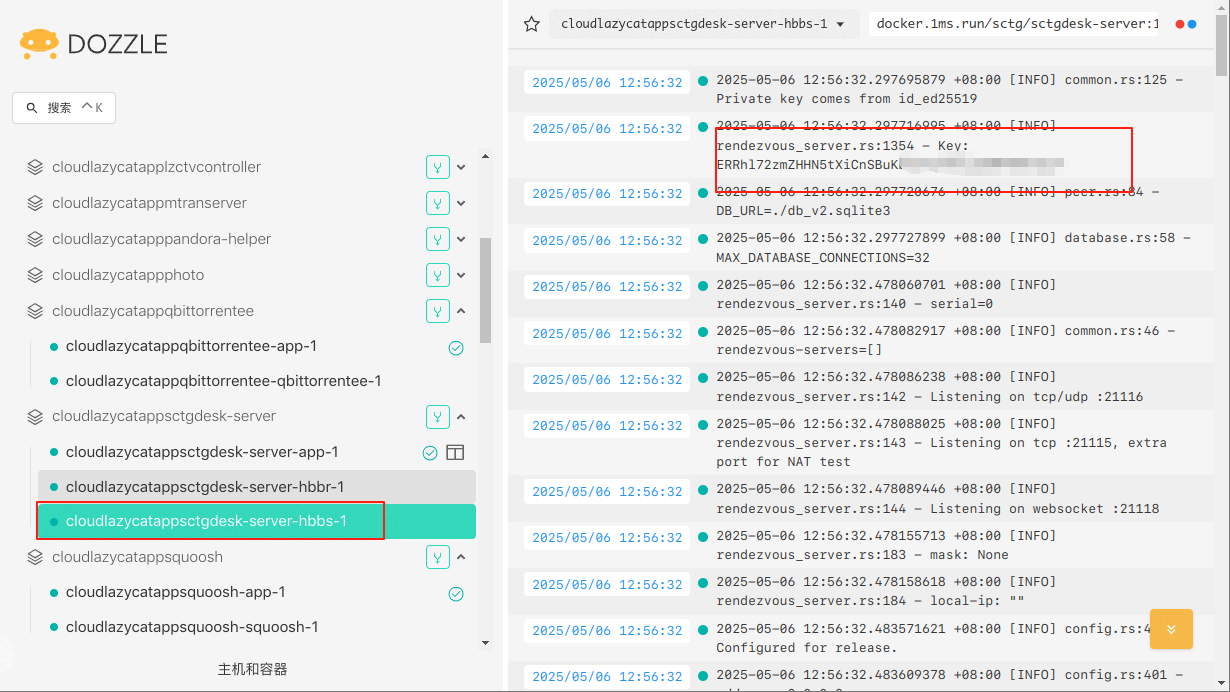The image size is (1230, 692).
Task: Click timestamp of the serial=0 log line
Action: [x=607, y=287]
